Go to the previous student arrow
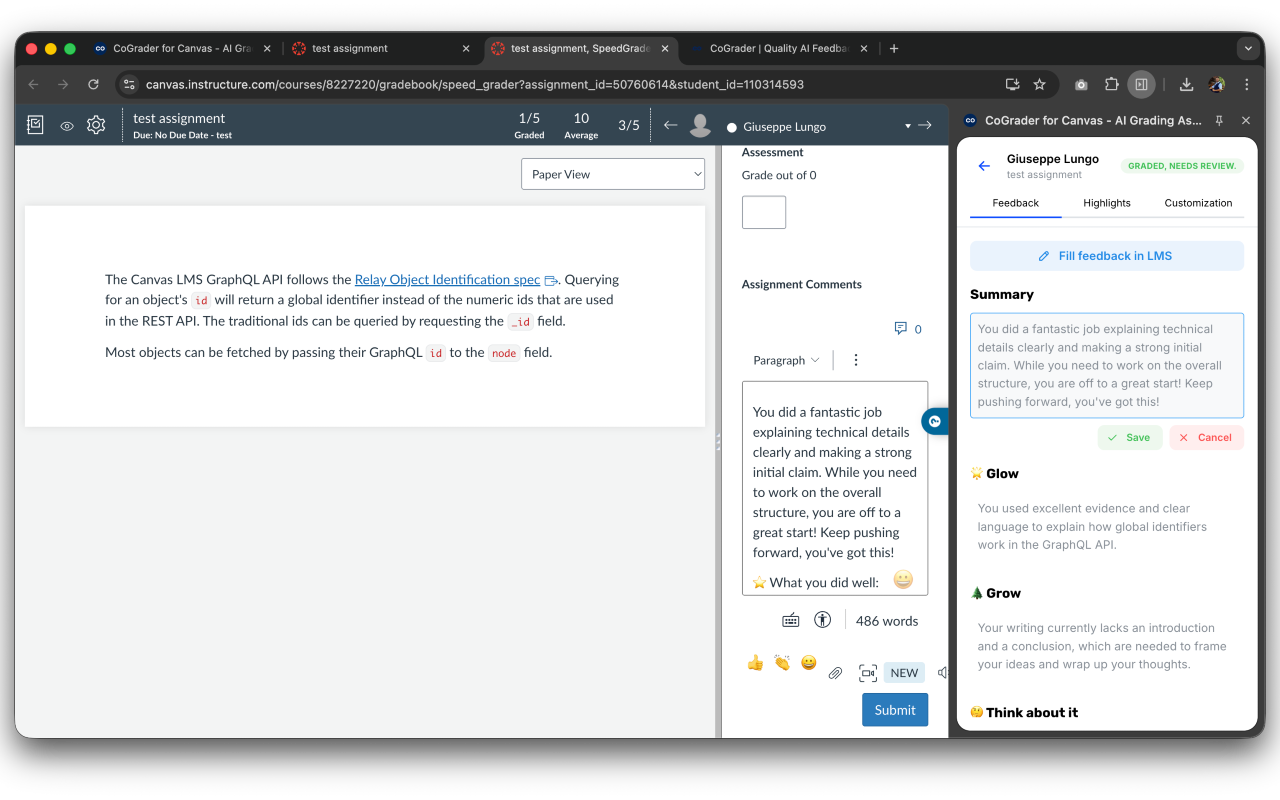Image resolution: width=1280 pixels, height=800 pixels. pyautogui.click(x=671, y=125)
